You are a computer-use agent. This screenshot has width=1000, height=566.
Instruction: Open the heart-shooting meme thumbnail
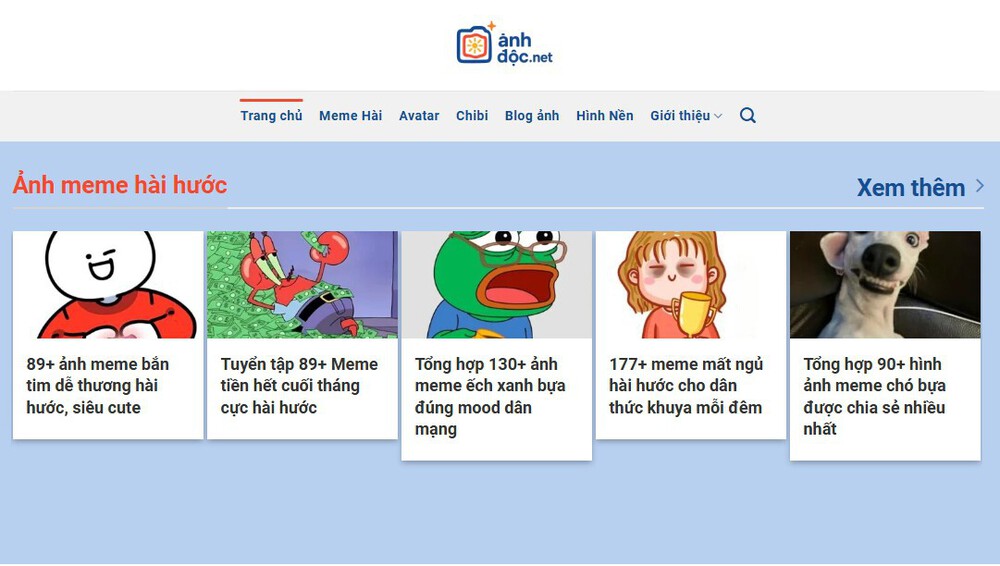click(108, 285)
